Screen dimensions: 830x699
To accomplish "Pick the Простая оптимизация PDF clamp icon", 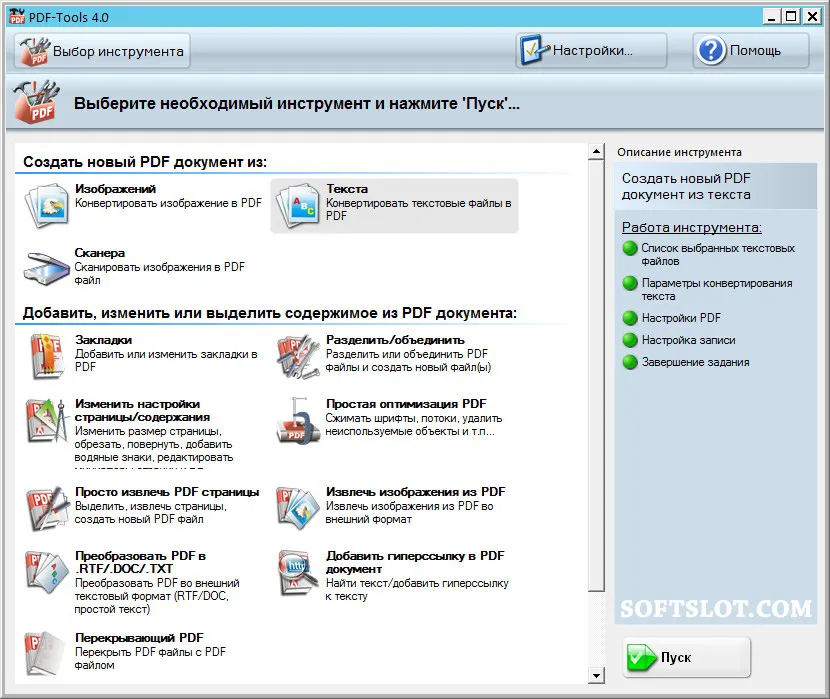I will pos(297,421).
